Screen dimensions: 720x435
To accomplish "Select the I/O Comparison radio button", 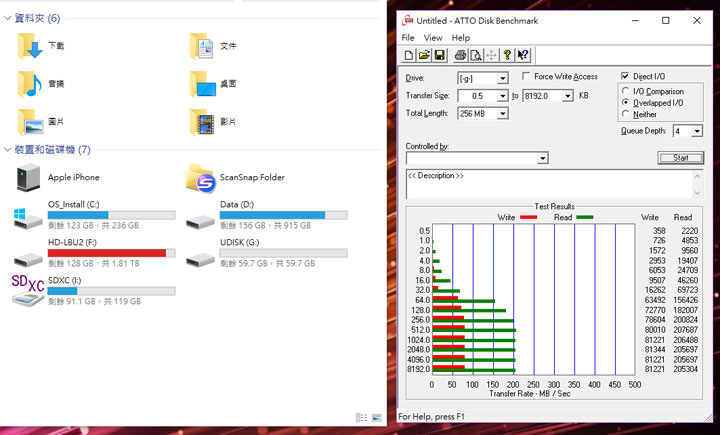I will (626, 91).
